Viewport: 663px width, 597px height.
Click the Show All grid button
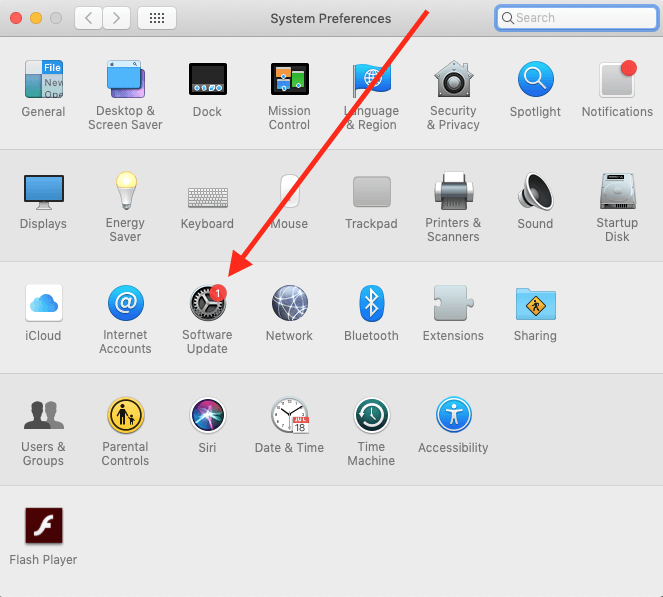coord(157,18)
